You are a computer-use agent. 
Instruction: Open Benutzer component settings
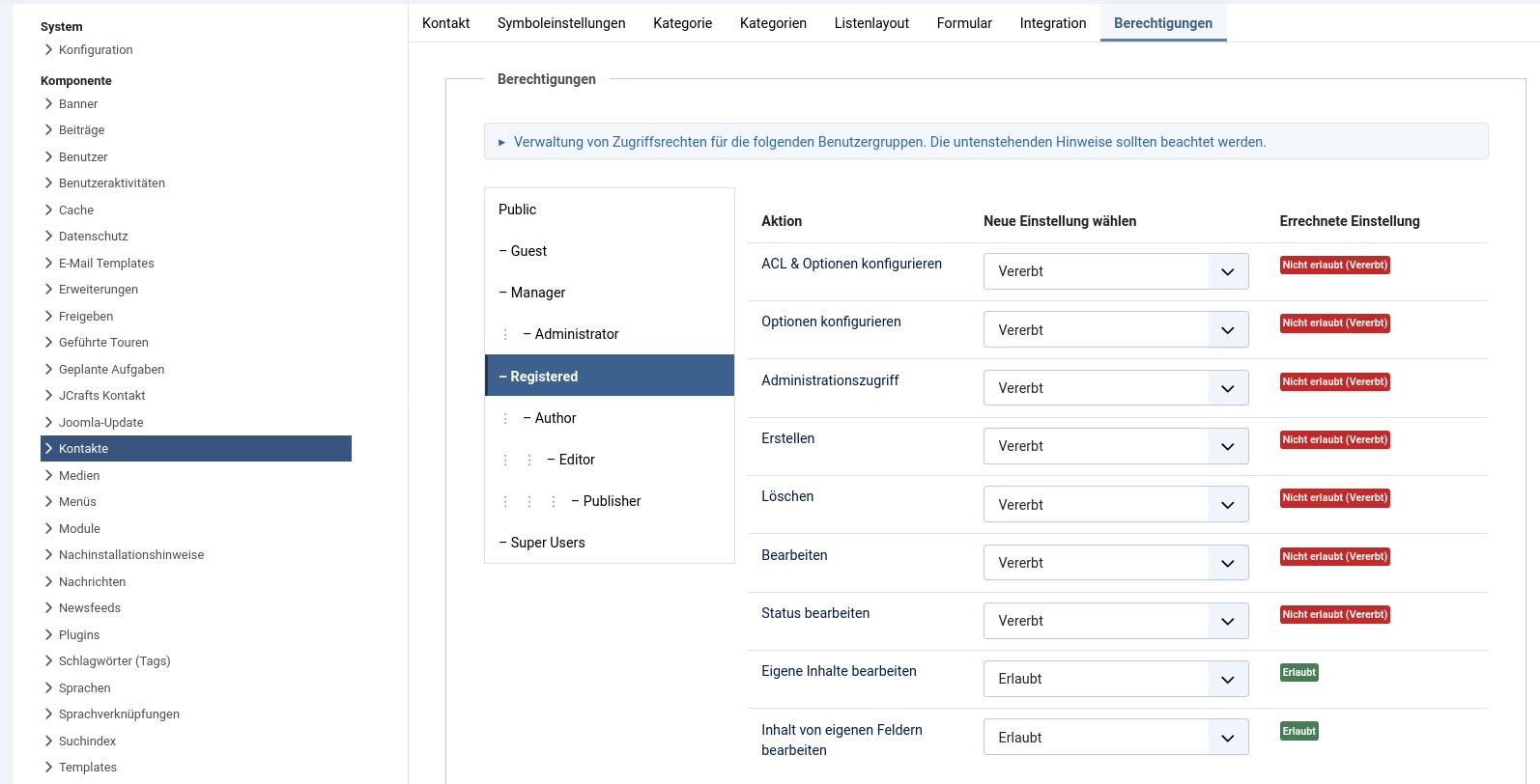coord(83,156)
